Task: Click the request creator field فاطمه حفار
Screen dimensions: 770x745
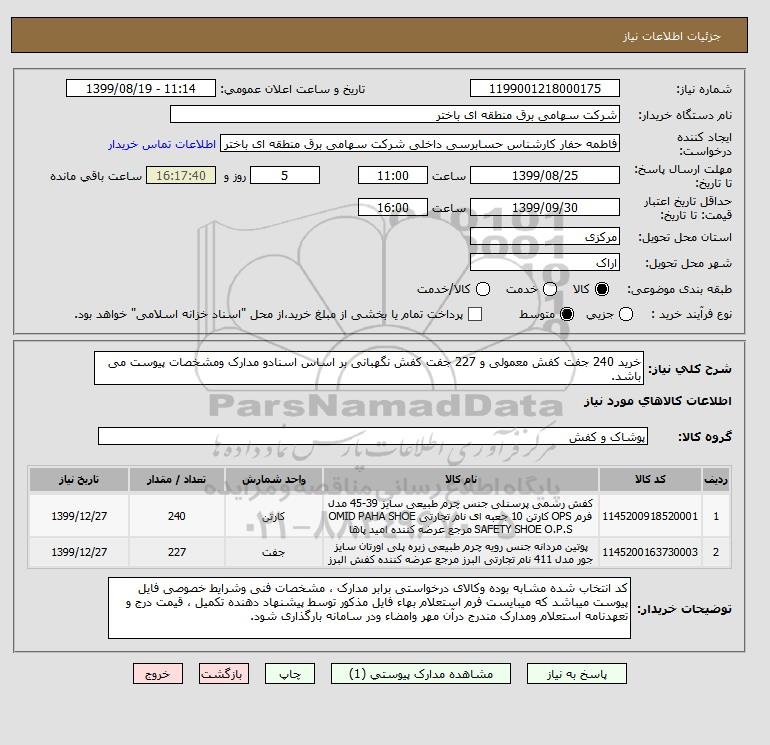Action: [419, 144]
